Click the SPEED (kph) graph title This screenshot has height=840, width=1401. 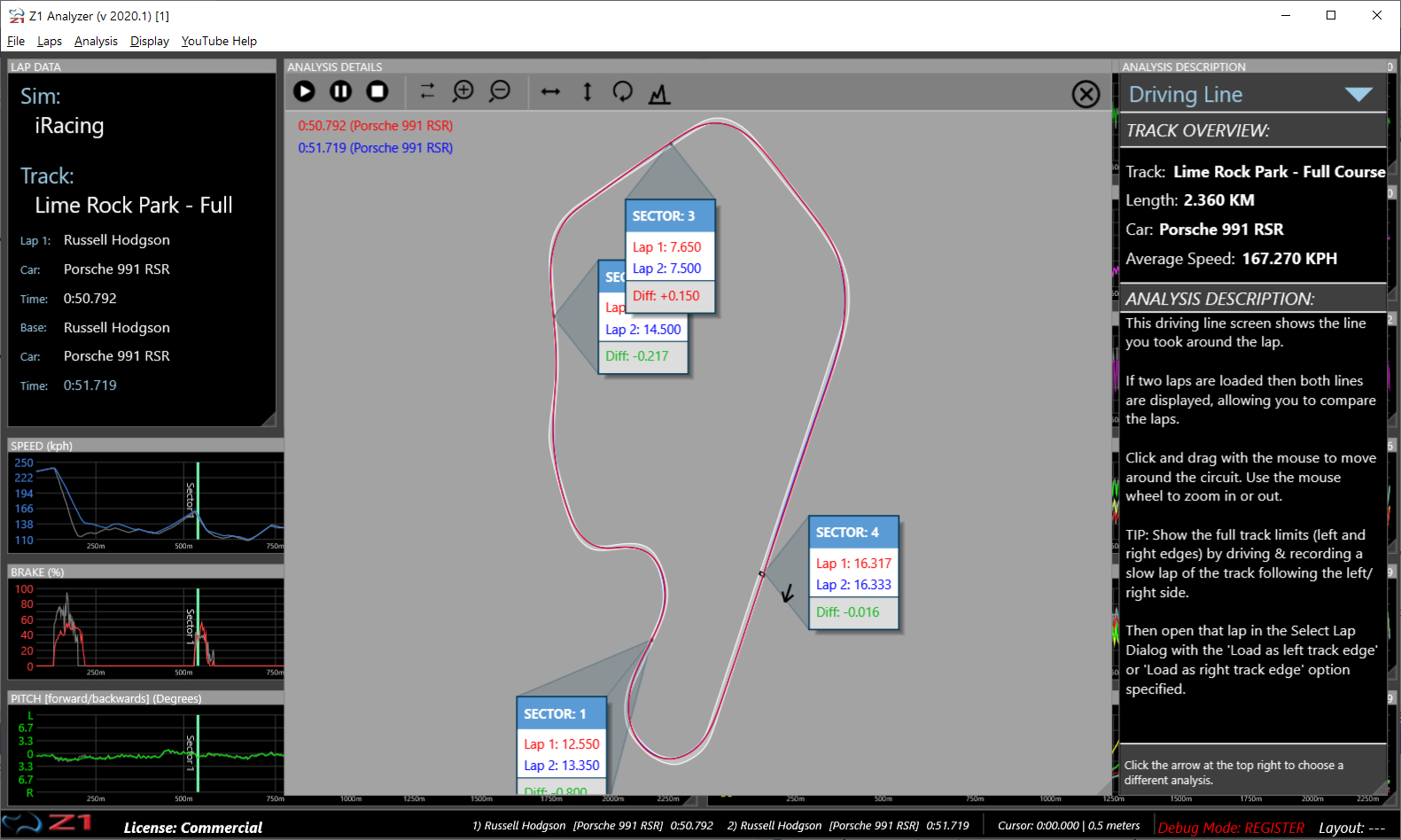[x=42, y=446]
